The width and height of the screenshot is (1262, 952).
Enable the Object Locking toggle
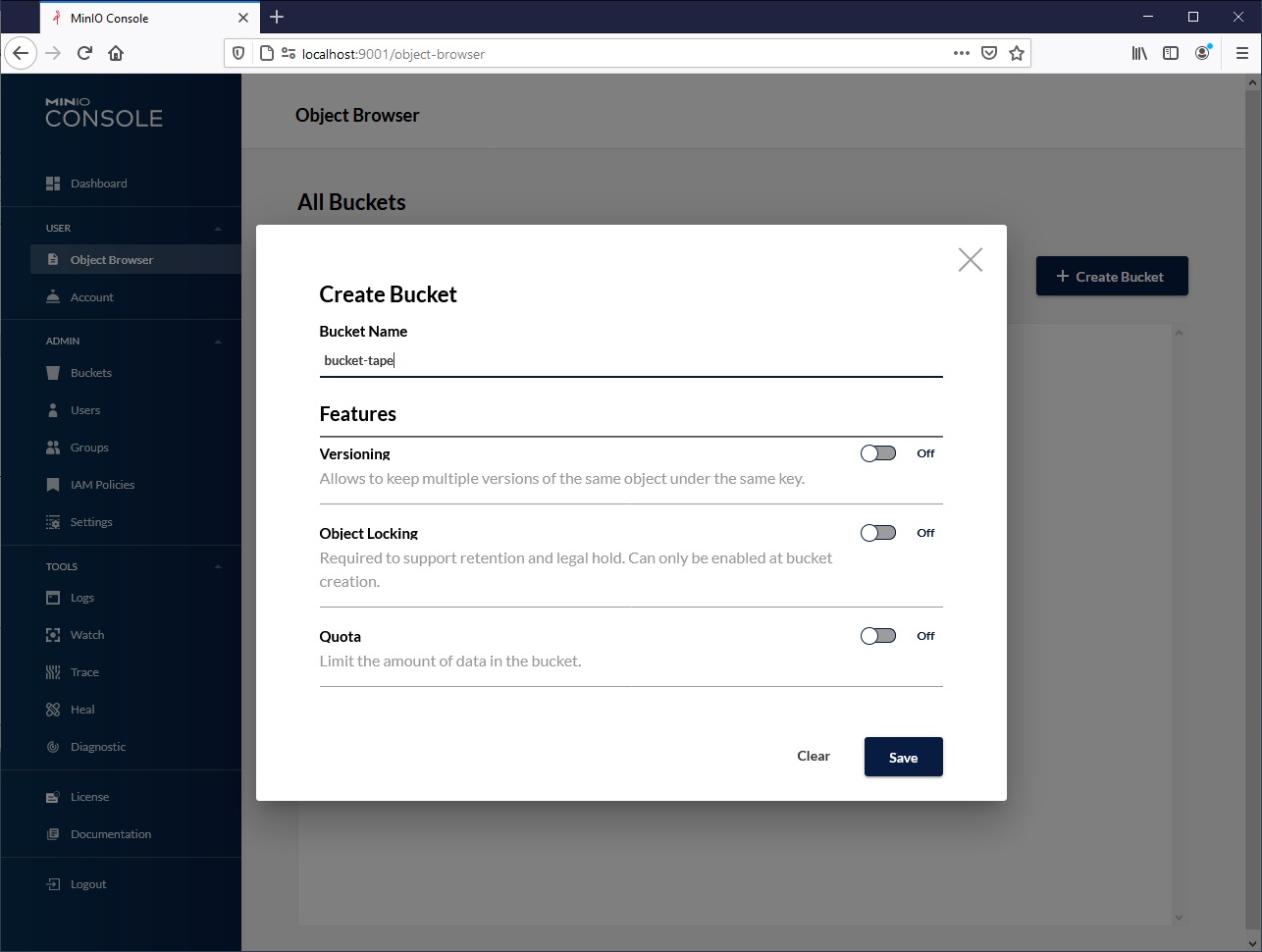click(x=878, y=533)
